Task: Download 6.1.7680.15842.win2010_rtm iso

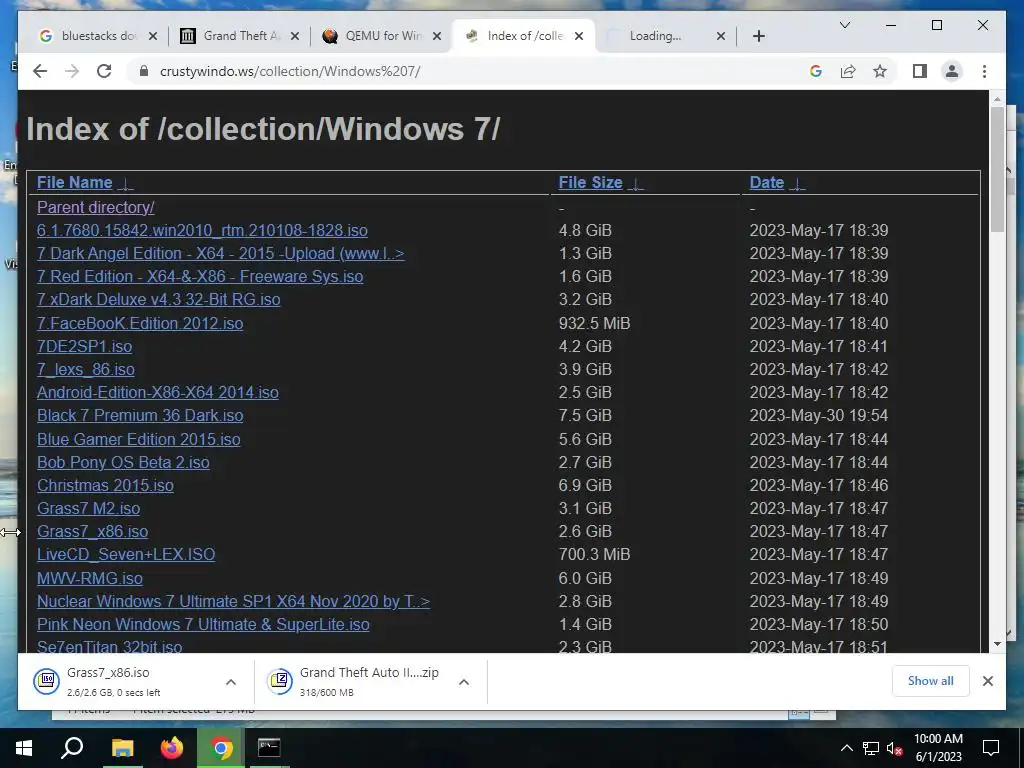Action: [x=202, y=230]
